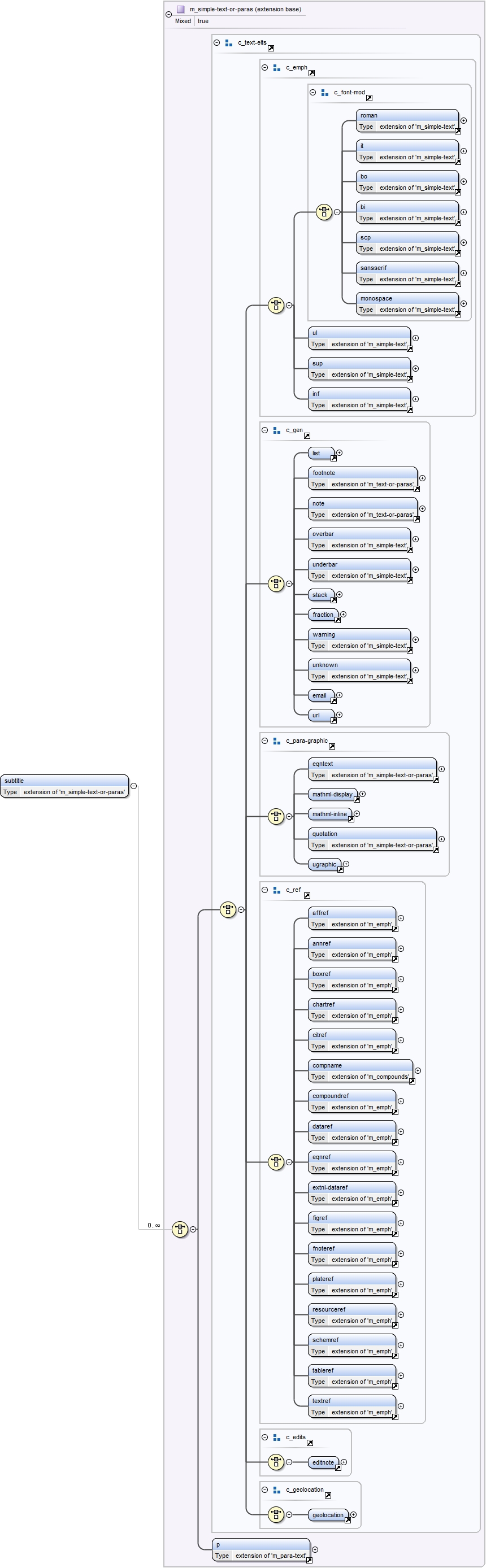495x1568 pixels.
Task: Click the c_para-graphic group link arrow icon
Action: 332,746
